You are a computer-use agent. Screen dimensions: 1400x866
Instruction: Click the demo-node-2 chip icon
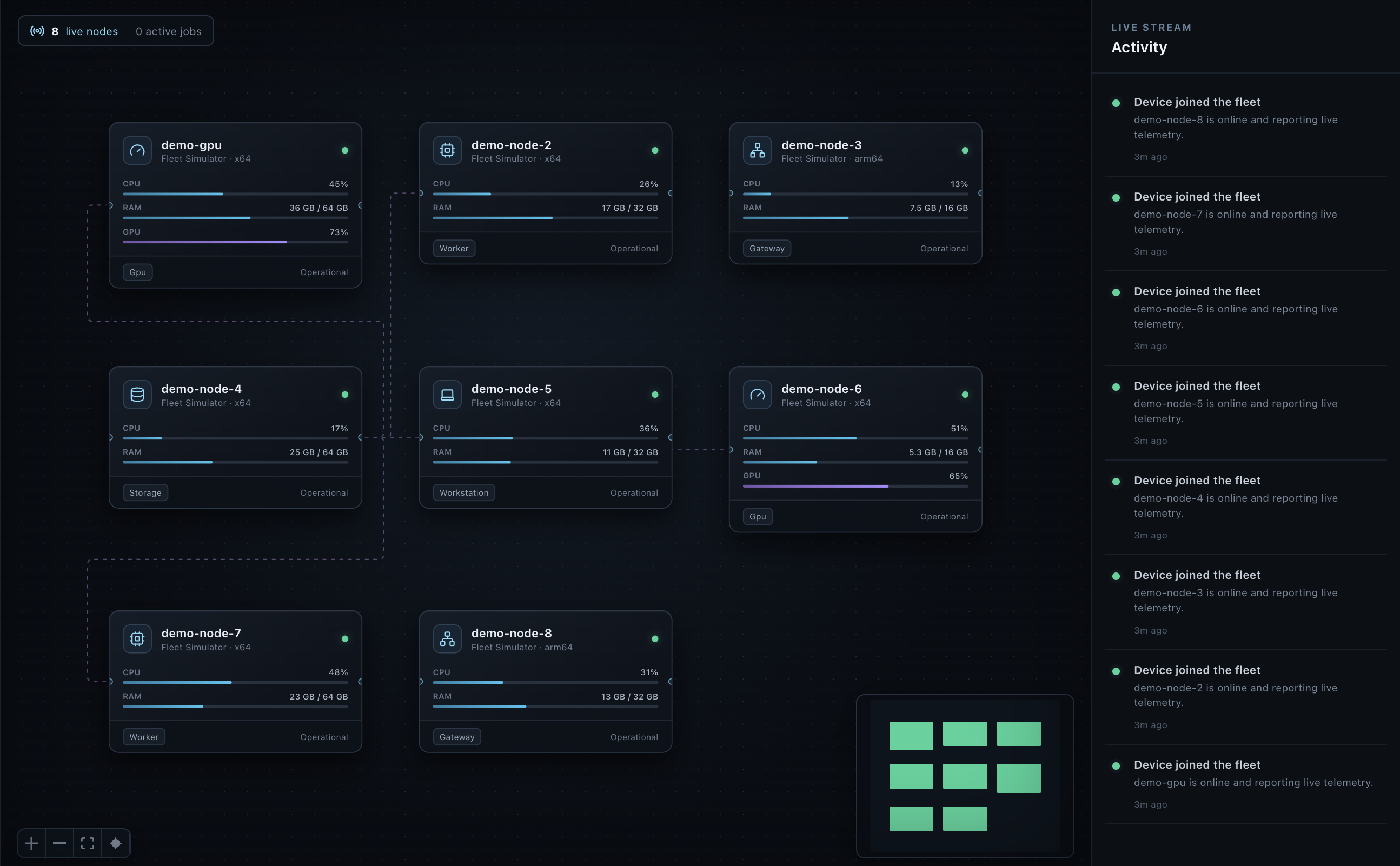(x=447, y=151)
